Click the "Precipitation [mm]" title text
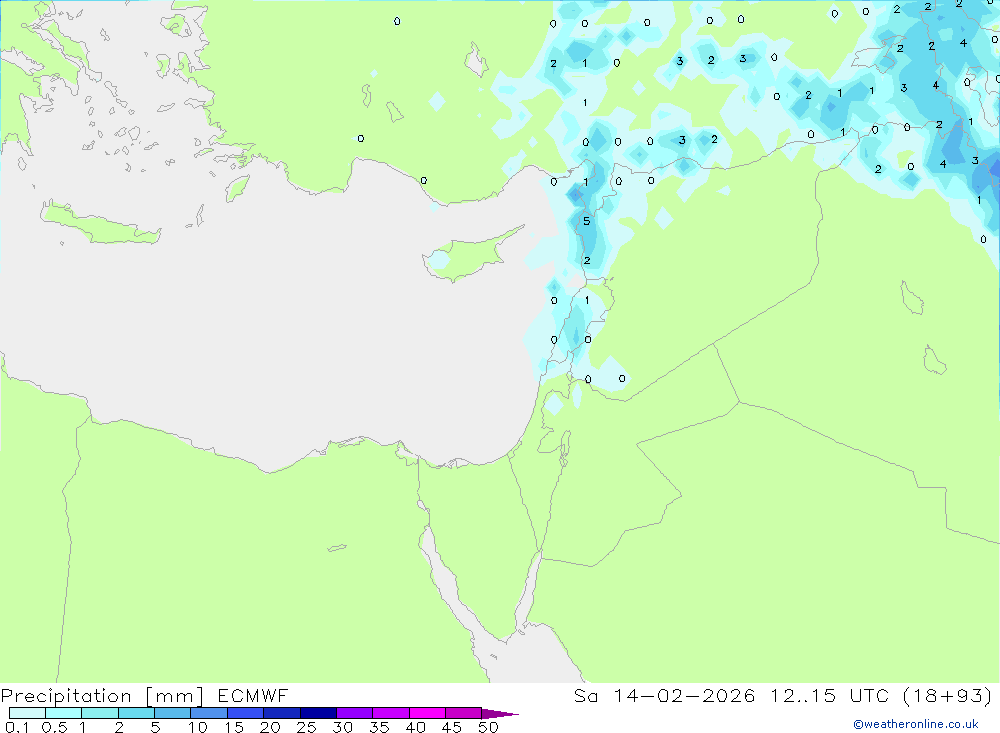1000x733 pixels. tap(102, 696)
